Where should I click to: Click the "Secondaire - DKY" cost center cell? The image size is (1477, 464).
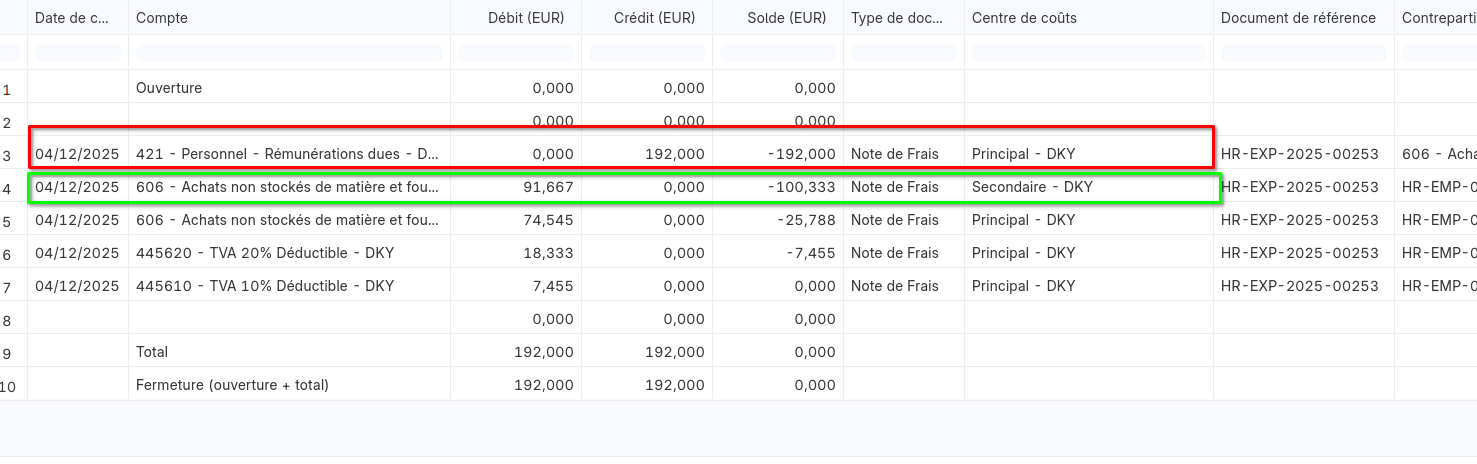coord(1032,187)
